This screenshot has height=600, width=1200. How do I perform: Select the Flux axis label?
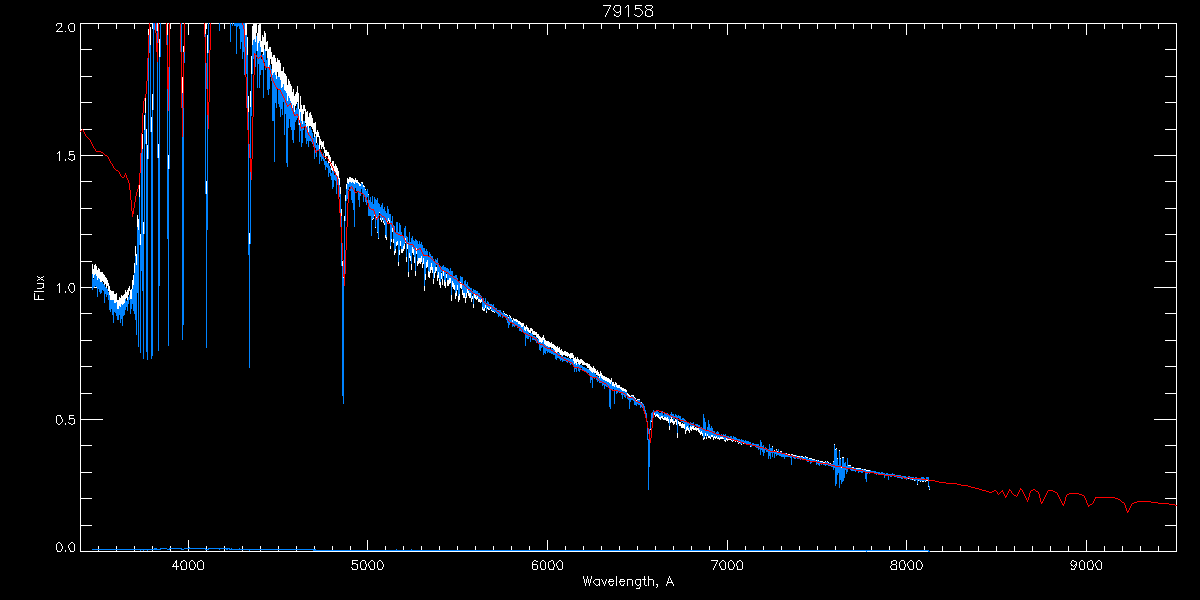(x=40, y=288)
